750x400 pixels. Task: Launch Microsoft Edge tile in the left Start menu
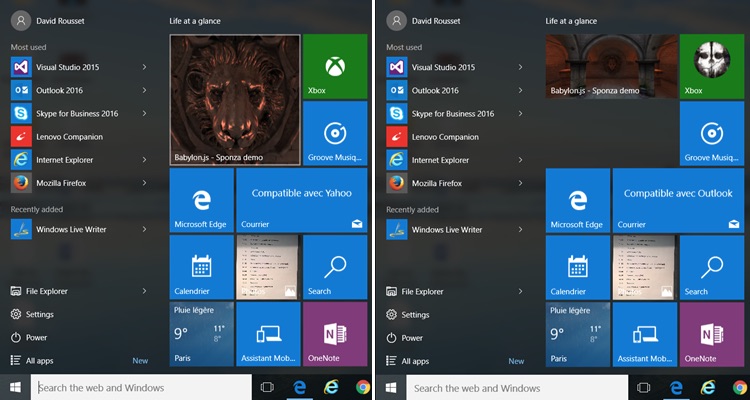pos(200,199)
